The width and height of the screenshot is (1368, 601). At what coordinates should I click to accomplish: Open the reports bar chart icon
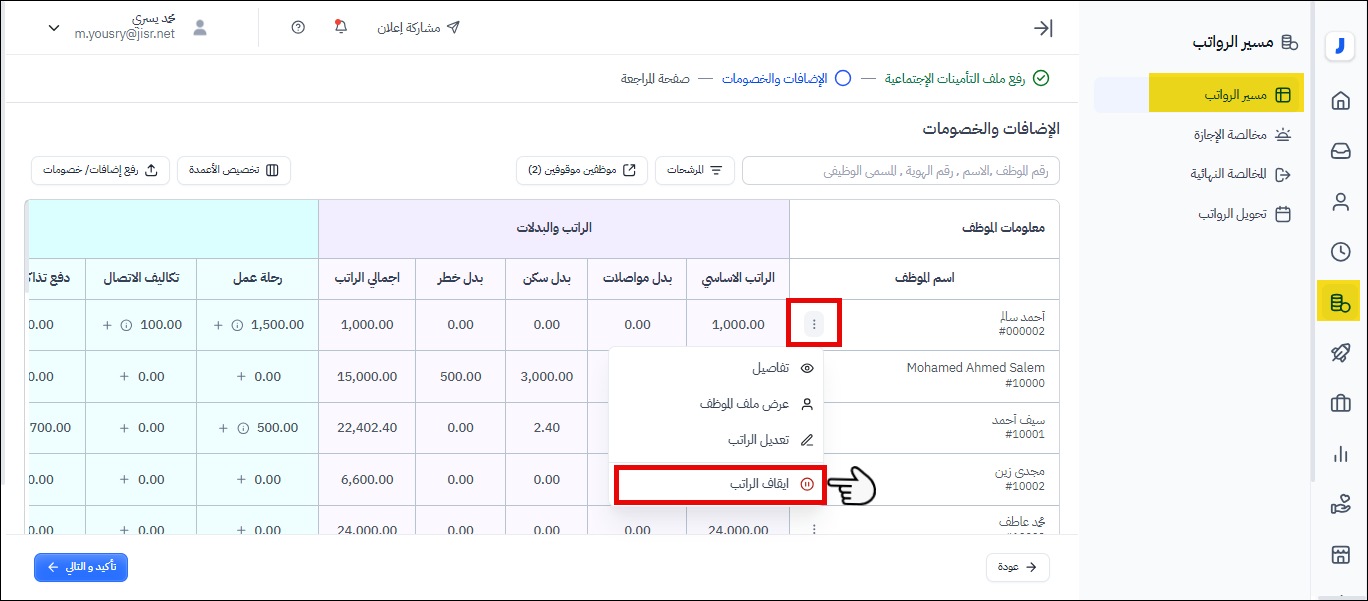pos(1340,454)
